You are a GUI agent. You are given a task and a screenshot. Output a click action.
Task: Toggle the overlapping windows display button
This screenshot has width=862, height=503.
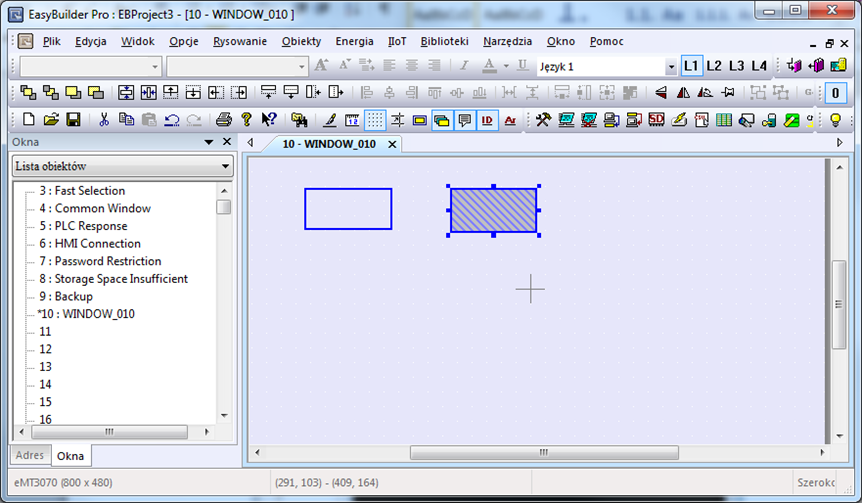pyautogui.click(x=442, y=120)
